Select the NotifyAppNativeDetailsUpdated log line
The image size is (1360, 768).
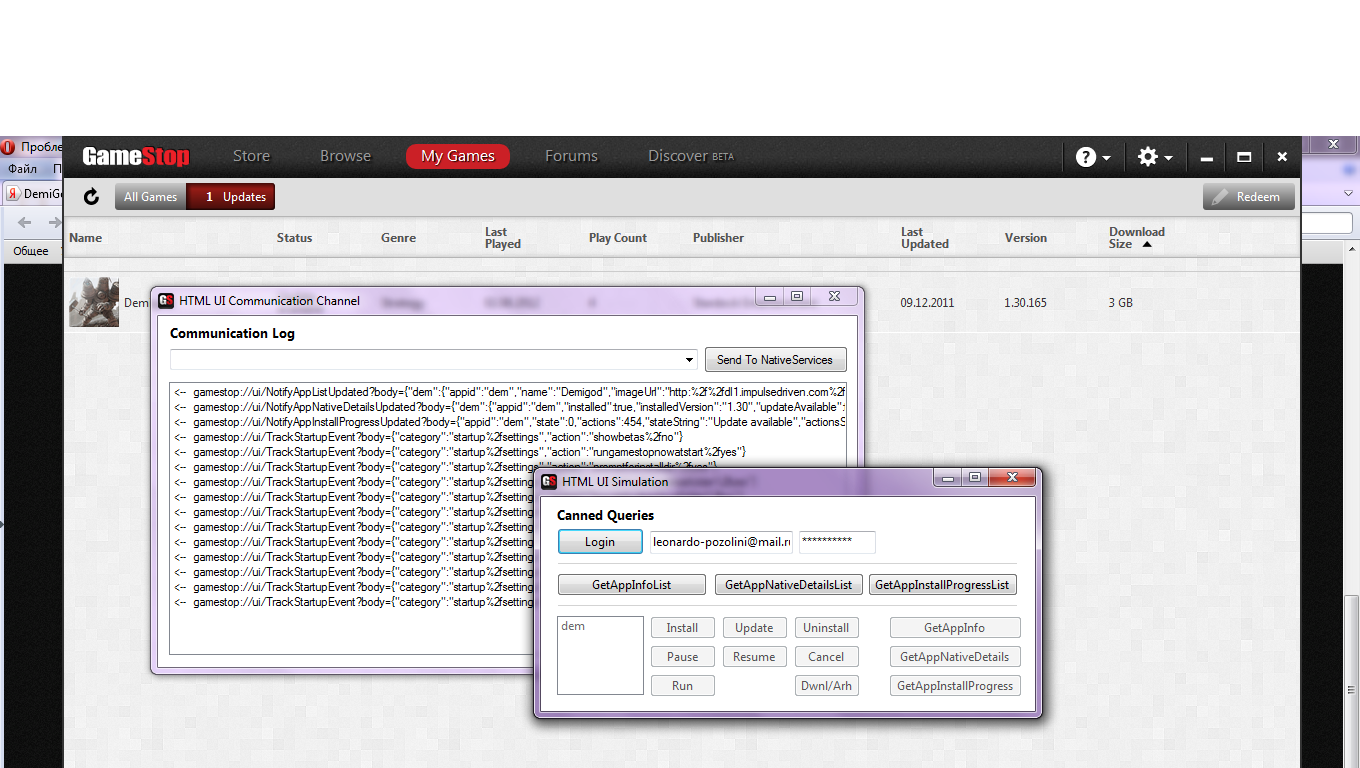[509, 407]
